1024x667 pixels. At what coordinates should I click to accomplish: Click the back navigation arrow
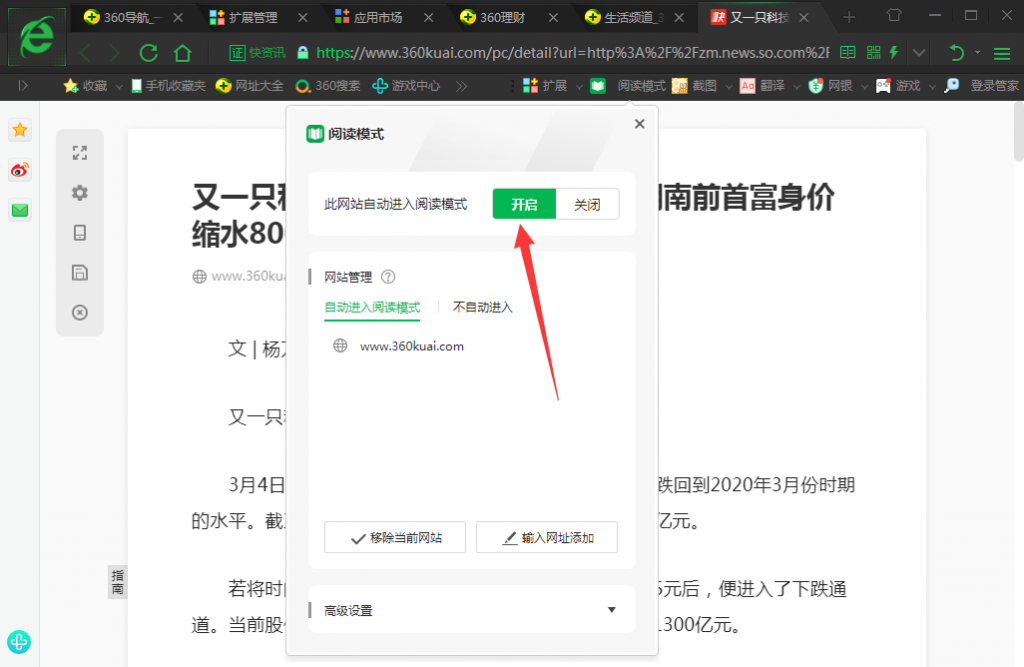pyautogui.click(x=85, y=53)
